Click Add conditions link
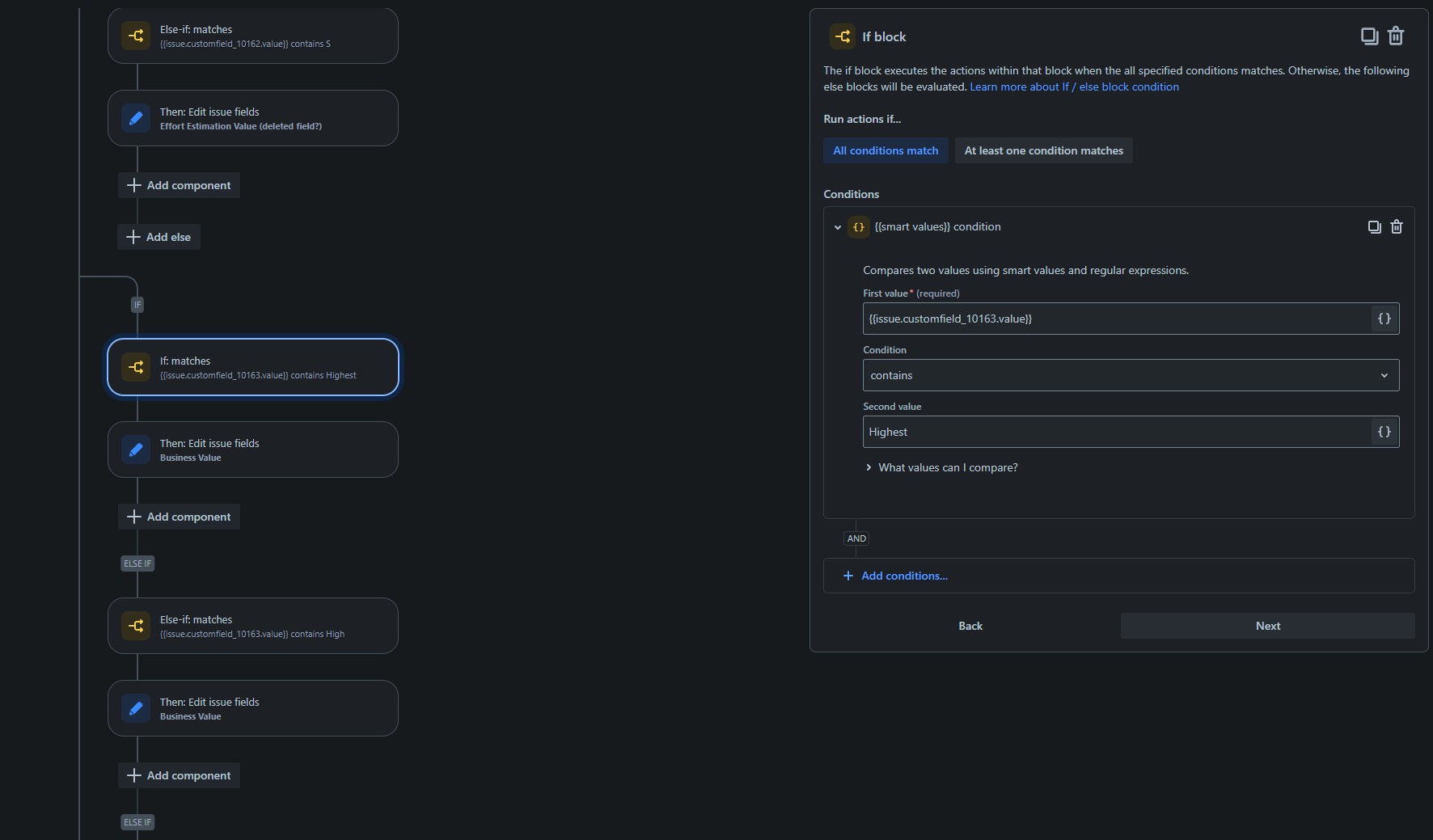Image resolution: width=1433 pixels, height=840 pixels. [904, 576]
